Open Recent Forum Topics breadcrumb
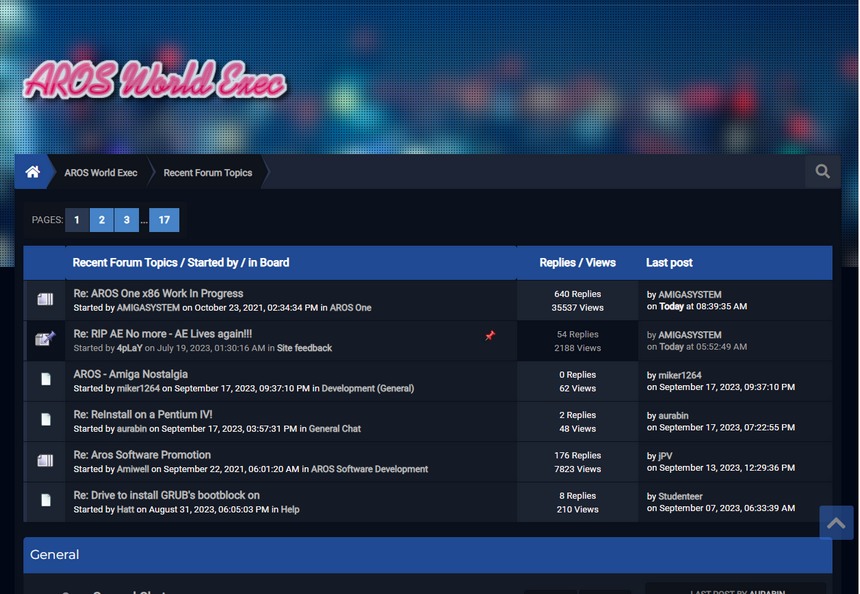860x594 pixels. pos(208,173)
